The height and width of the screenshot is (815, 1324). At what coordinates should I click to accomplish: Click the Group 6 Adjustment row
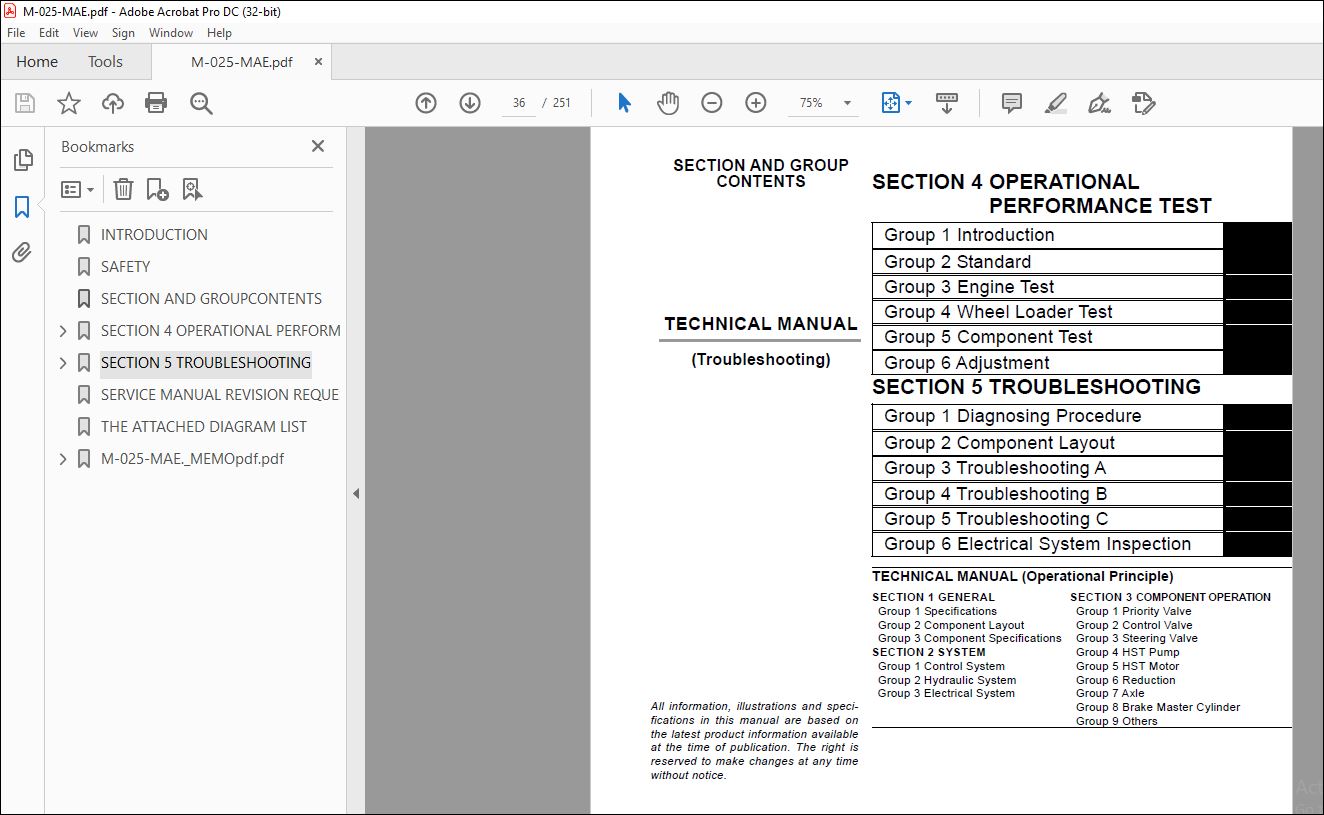pos(1047,363)
